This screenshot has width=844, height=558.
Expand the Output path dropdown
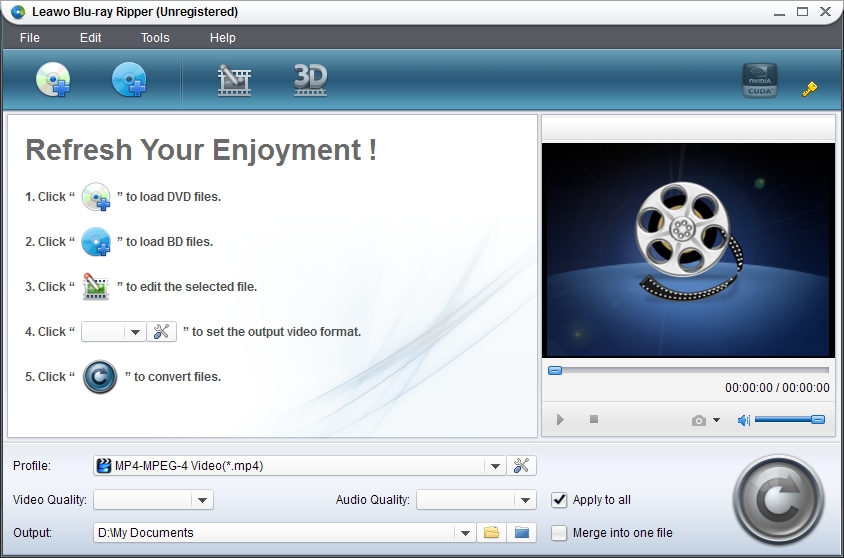point(465,533)
